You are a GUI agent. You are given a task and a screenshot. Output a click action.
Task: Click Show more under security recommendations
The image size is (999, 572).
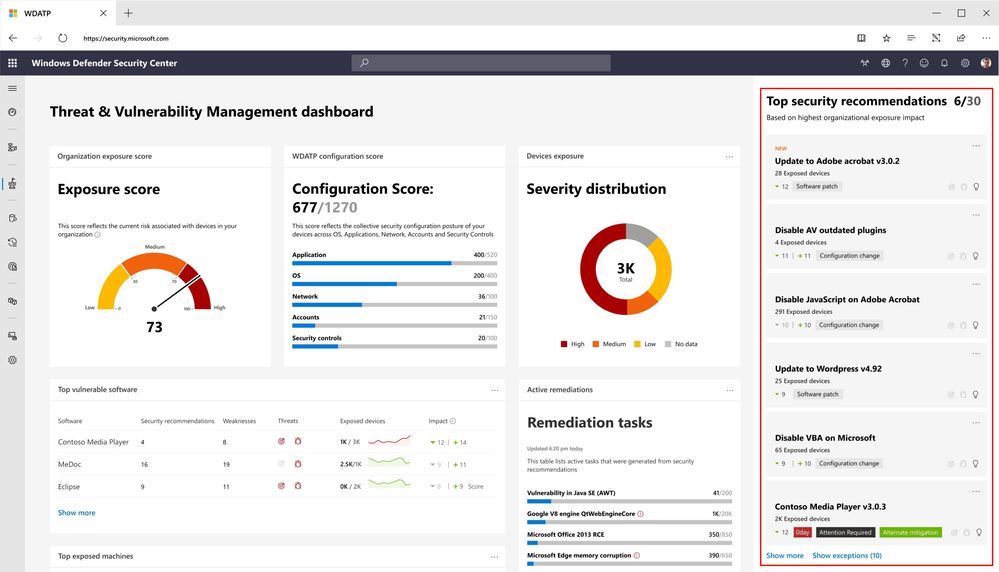(784, 555)
